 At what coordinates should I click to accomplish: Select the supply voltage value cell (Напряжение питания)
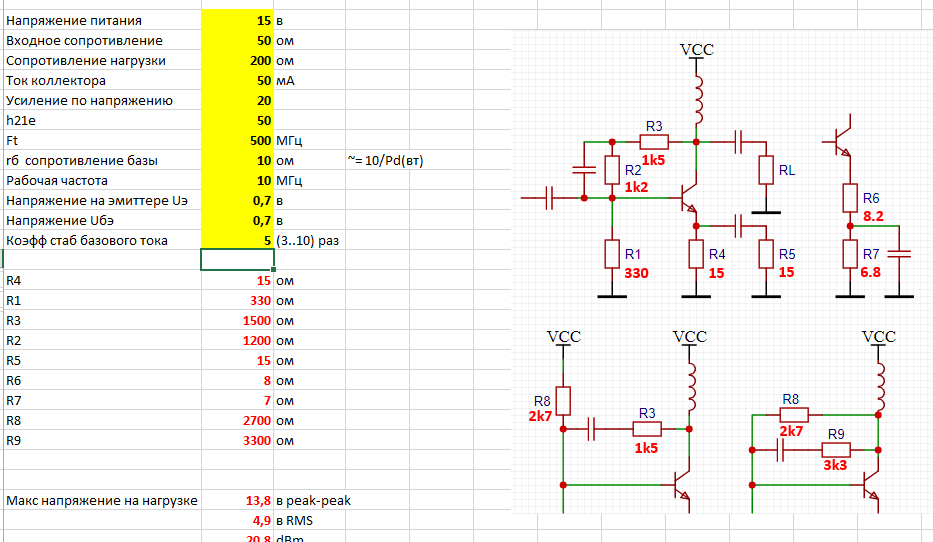click(x=237, y=20)
